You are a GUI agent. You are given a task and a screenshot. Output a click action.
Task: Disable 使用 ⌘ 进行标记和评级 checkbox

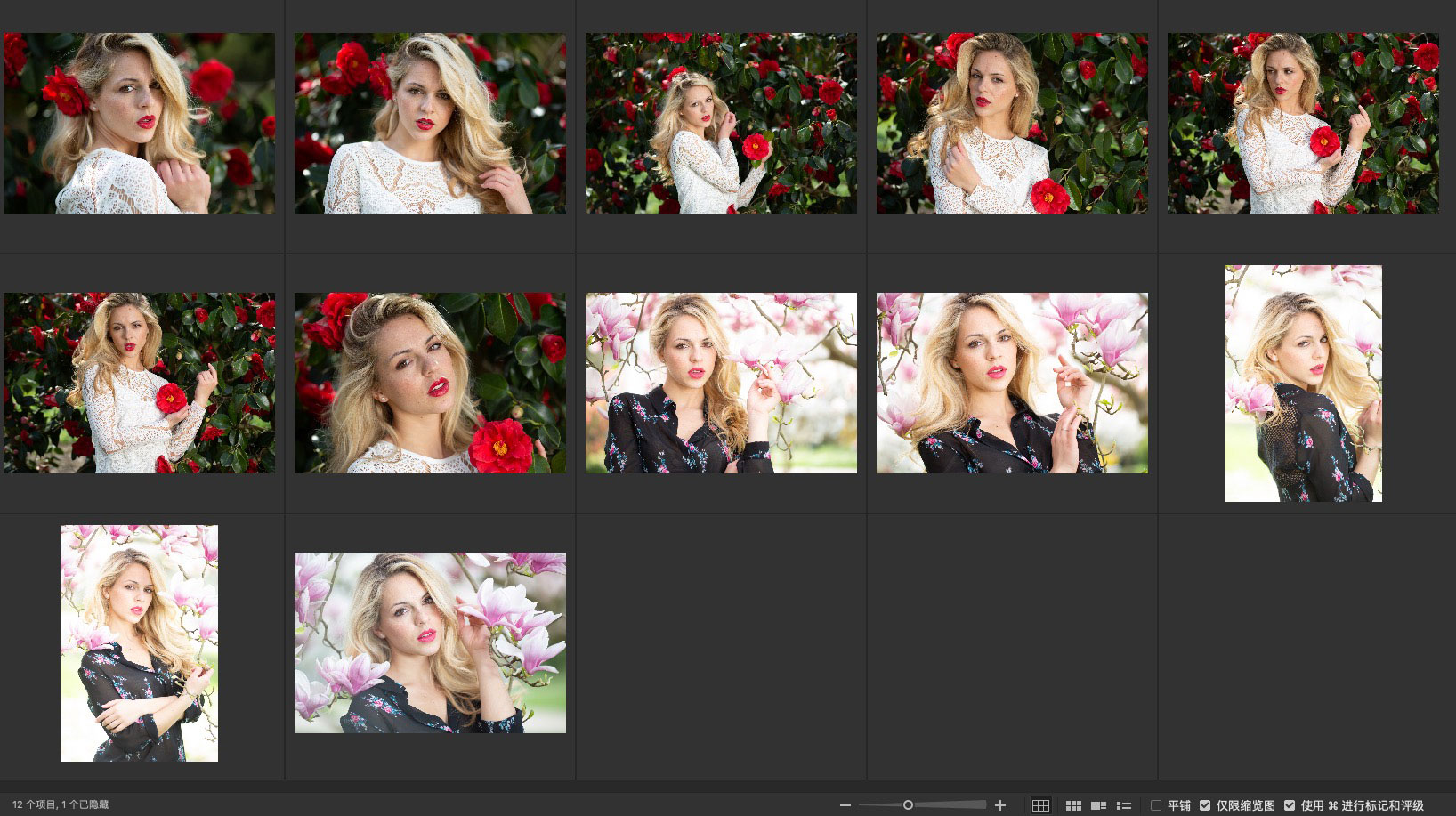click(x=1290, y=805)
